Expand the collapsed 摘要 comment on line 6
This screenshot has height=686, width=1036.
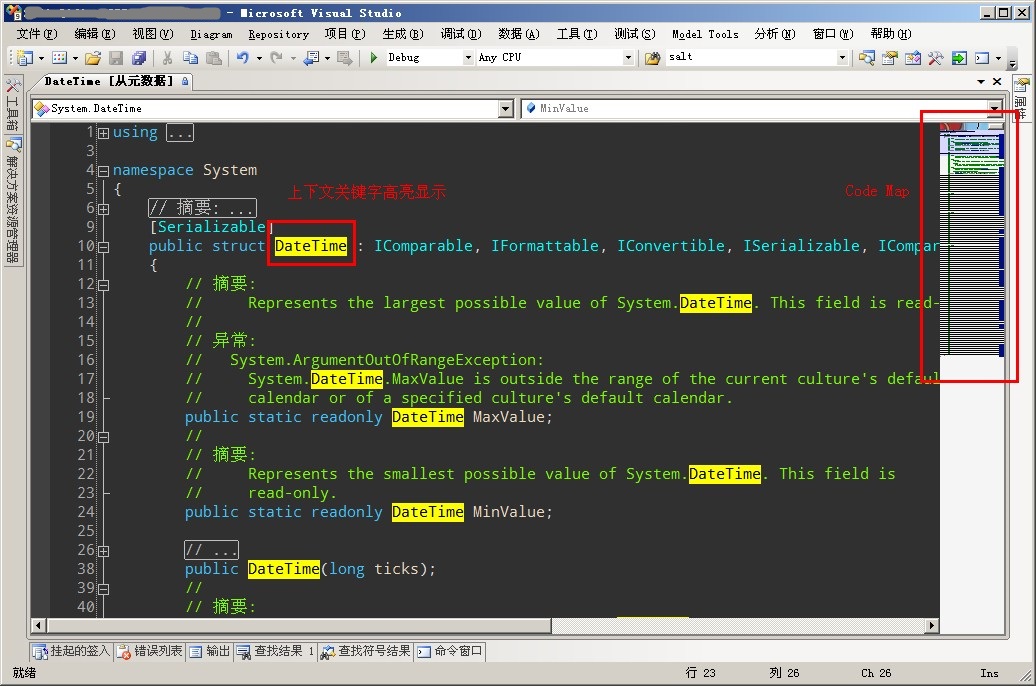pyautogui.click(x=104, y=209)
